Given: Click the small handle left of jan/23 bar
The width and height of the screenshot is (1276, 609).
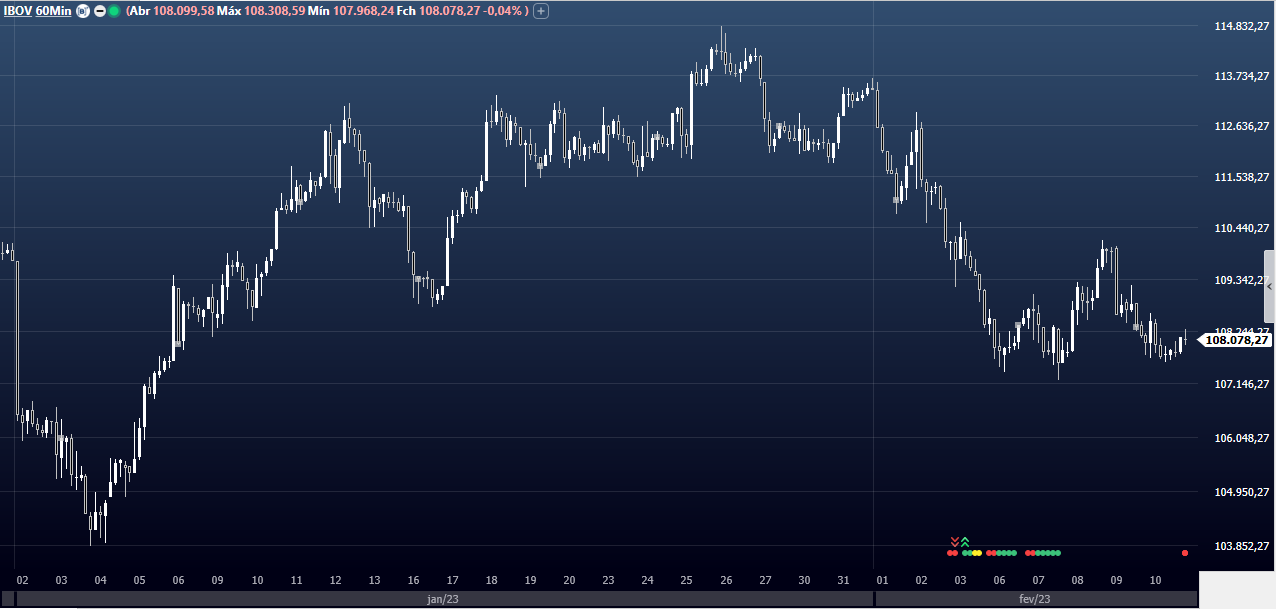Looking at the screenshot, I should click(9, 599).
